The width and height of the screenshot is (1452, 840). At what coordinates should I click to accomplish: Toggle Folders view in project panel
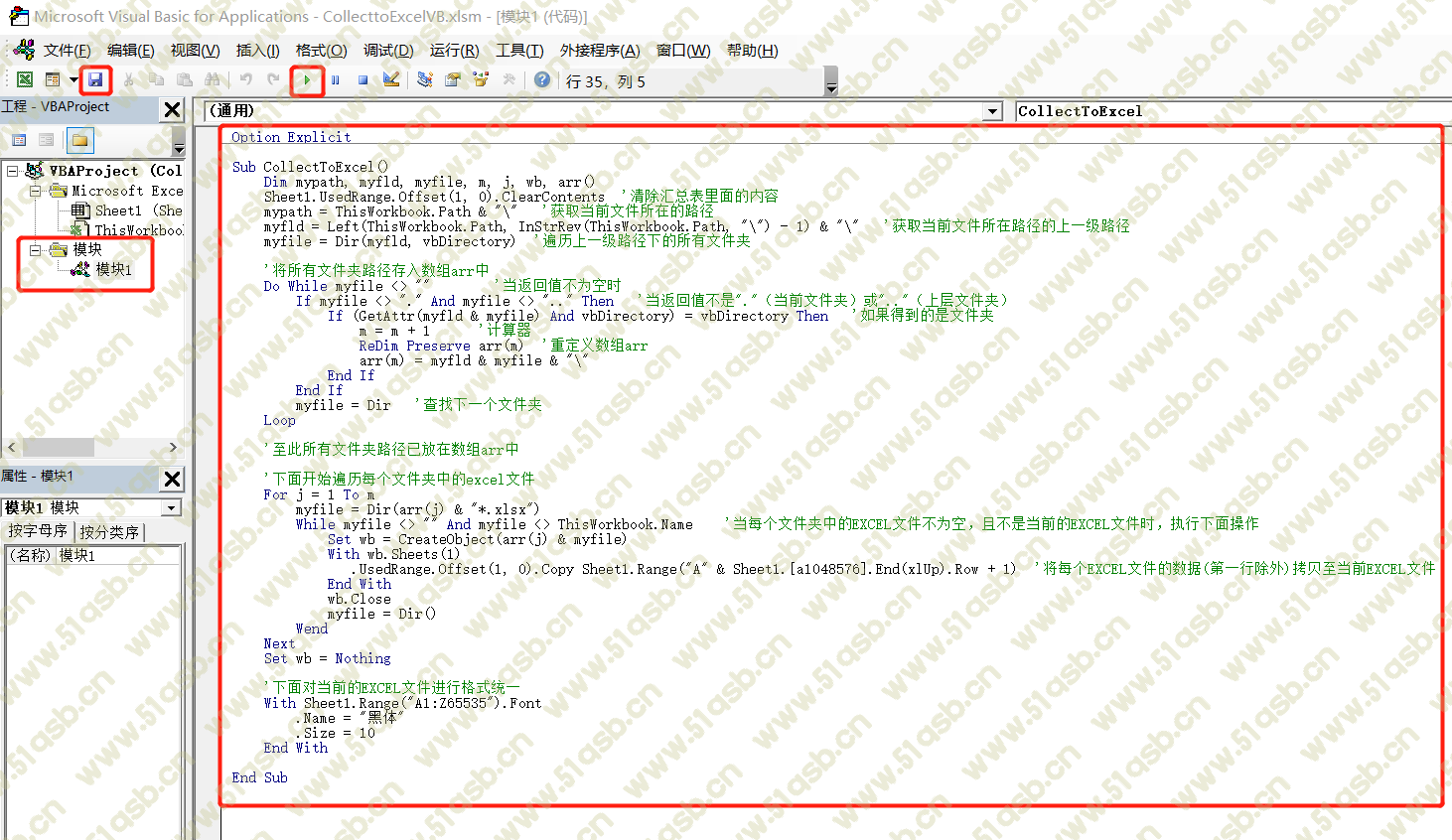tap(80, 140)
